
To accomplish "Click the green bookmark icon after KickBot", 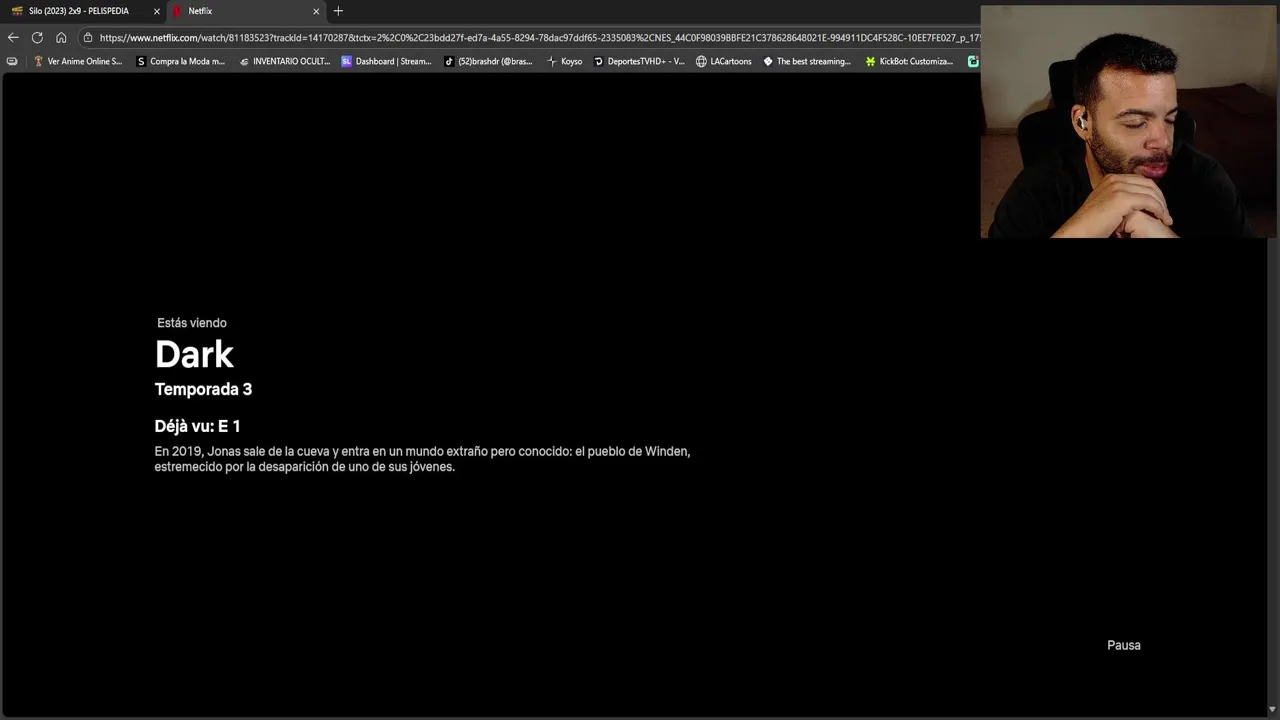I will tap(972, 61).
